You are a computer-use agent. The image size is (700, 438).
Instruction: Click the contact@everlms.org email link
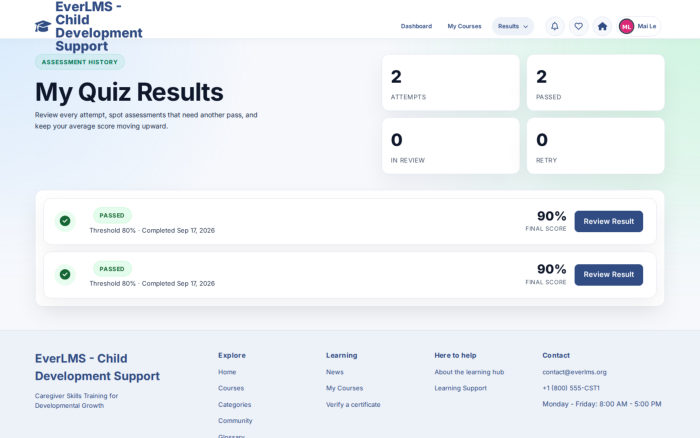point(574,372)
